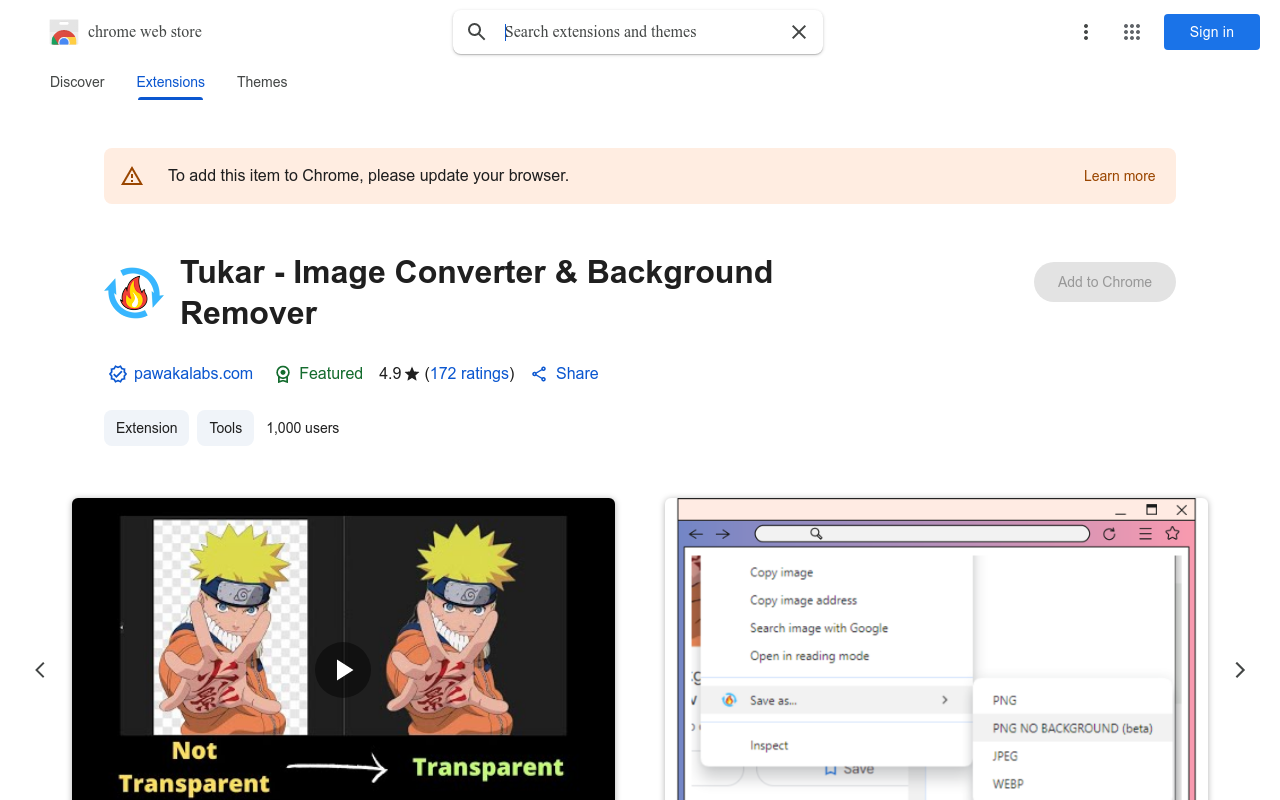1280x800 pixels.
Task: Show previous screenshot with left arrow
Action: (40, 670)
